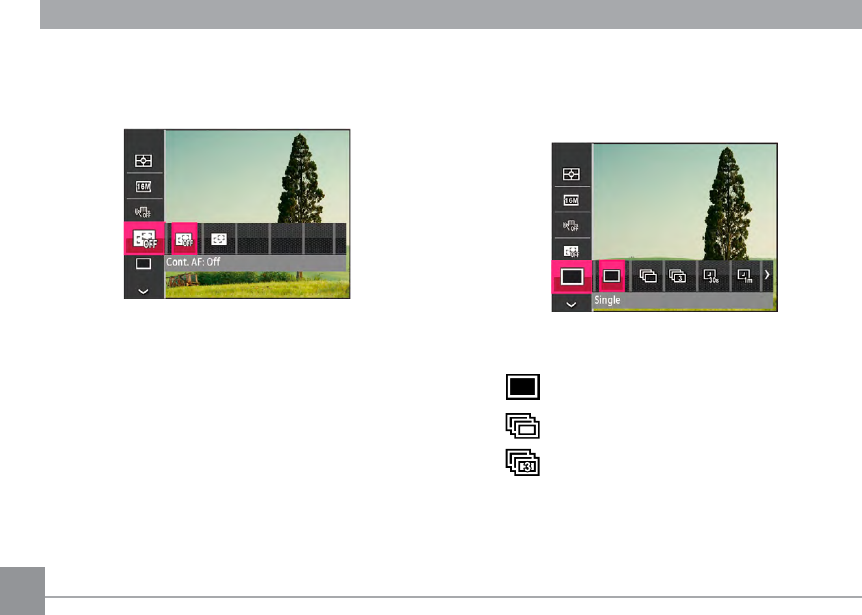The height and width of the screenshot is (615, 862).
Task: Choose 3 shots burst option in drive submenu
Action: (x=677, y=276)
